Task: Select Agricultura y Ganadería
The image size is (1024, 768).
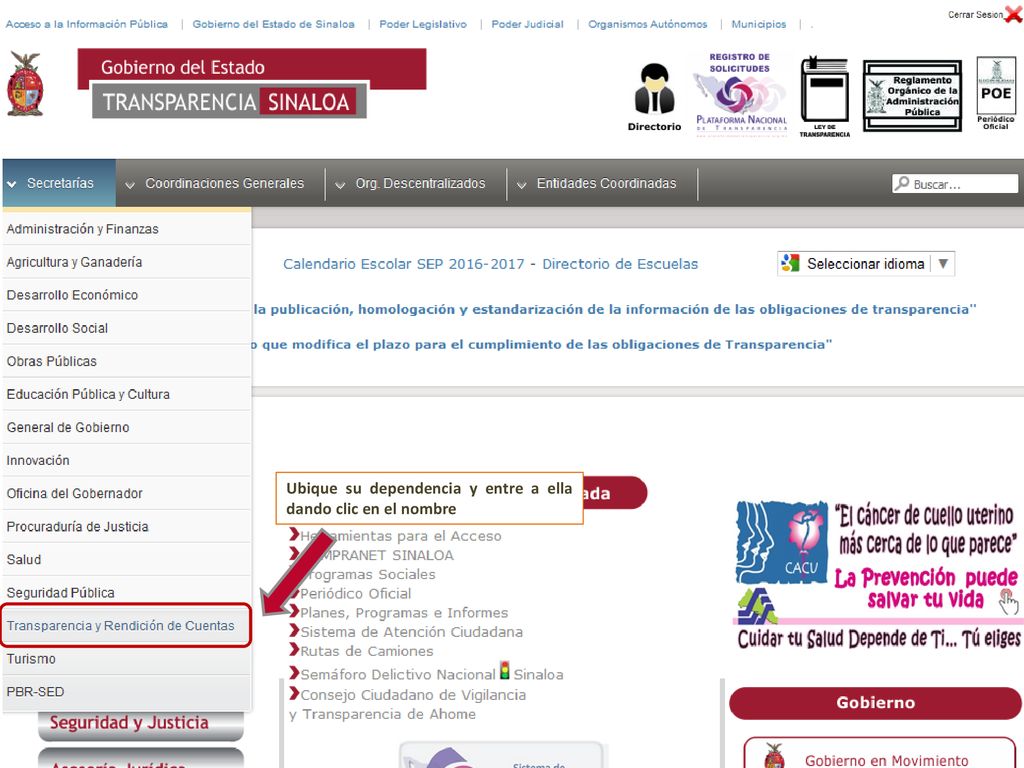Action: [x=127, y=262]
